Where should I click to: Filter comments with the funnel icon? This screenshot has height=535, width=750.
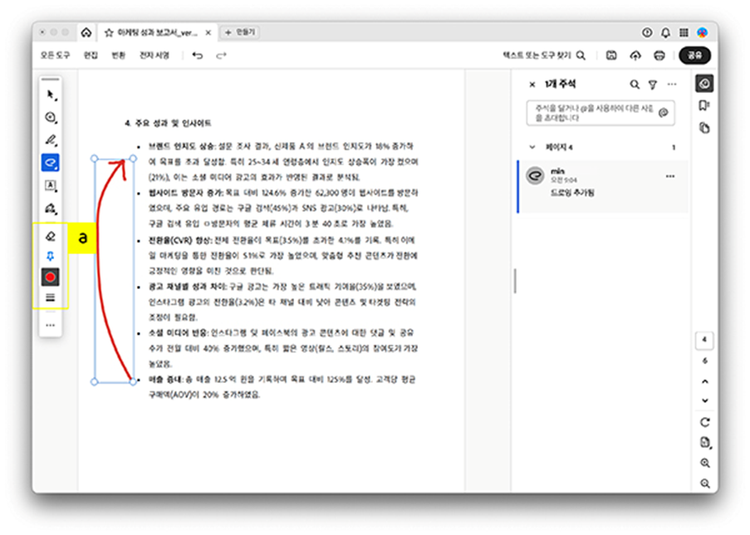pyautogui.click(x=652, y=85)
